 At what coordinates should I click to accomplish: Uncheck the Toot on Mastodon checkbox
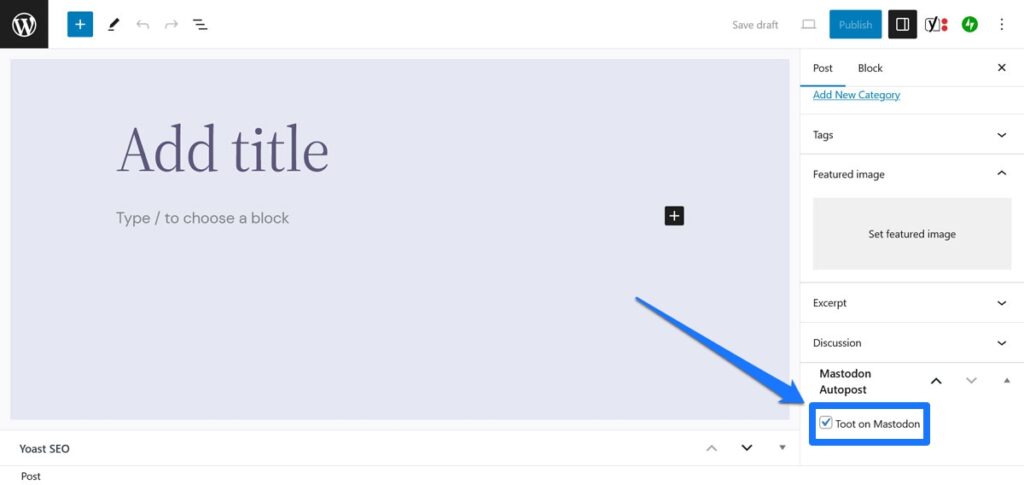point(826,423)
